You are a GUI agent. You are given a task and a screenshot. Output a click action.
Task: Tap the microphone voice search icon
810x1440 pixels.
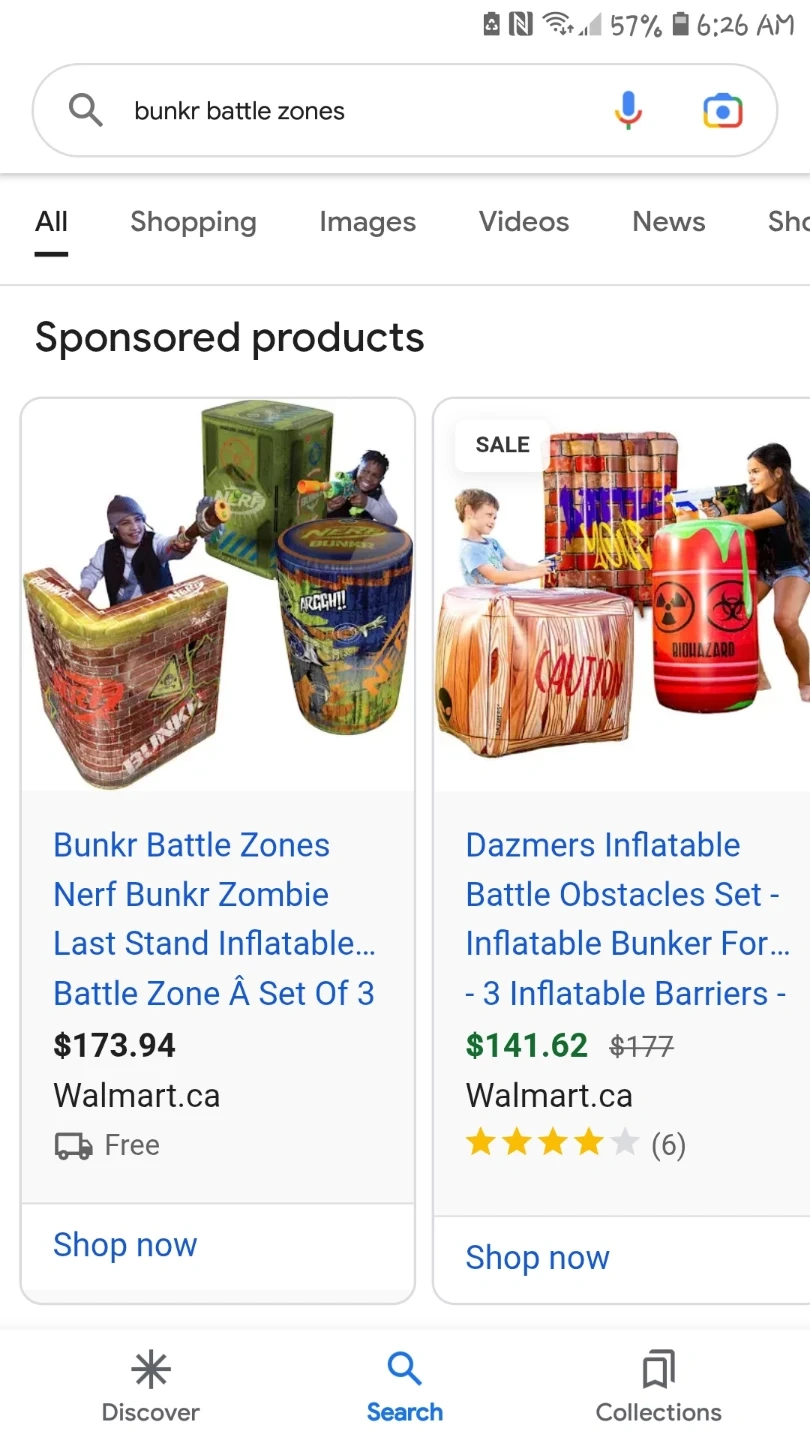pos(628,110)
